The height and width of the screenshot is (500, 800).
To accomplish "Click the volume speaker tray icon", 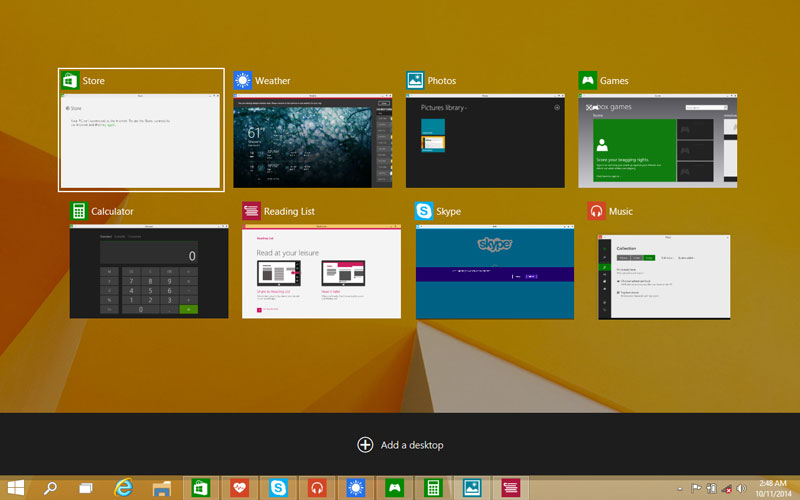I will click(741, 488).
